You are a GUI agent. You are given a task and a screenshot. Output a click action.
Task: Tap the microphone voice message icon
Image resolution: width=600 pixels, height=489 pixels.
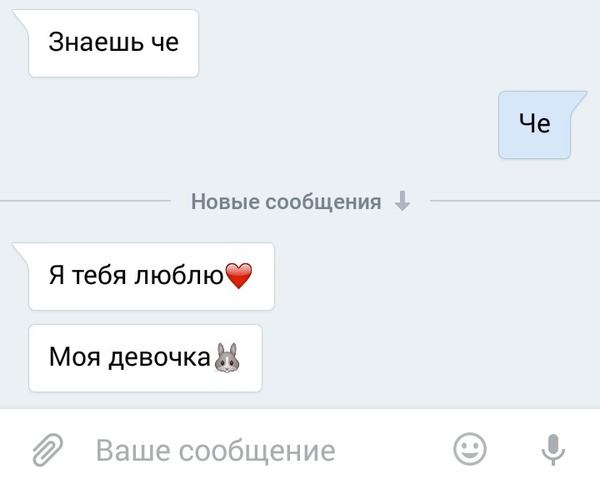click(x=553, y=450)
